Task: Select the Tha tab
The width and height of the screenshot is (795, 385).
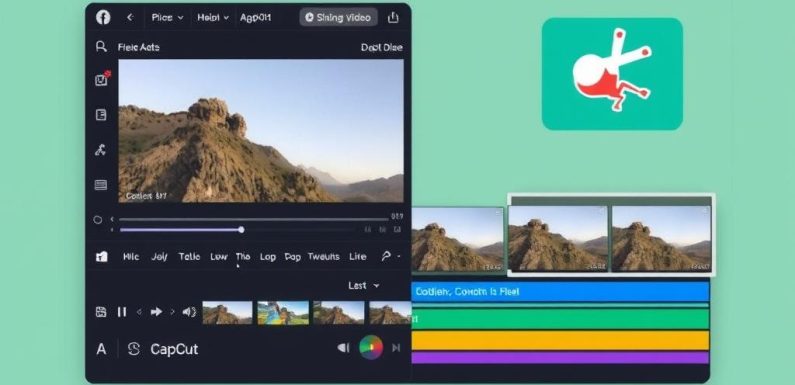Action: 243,257
